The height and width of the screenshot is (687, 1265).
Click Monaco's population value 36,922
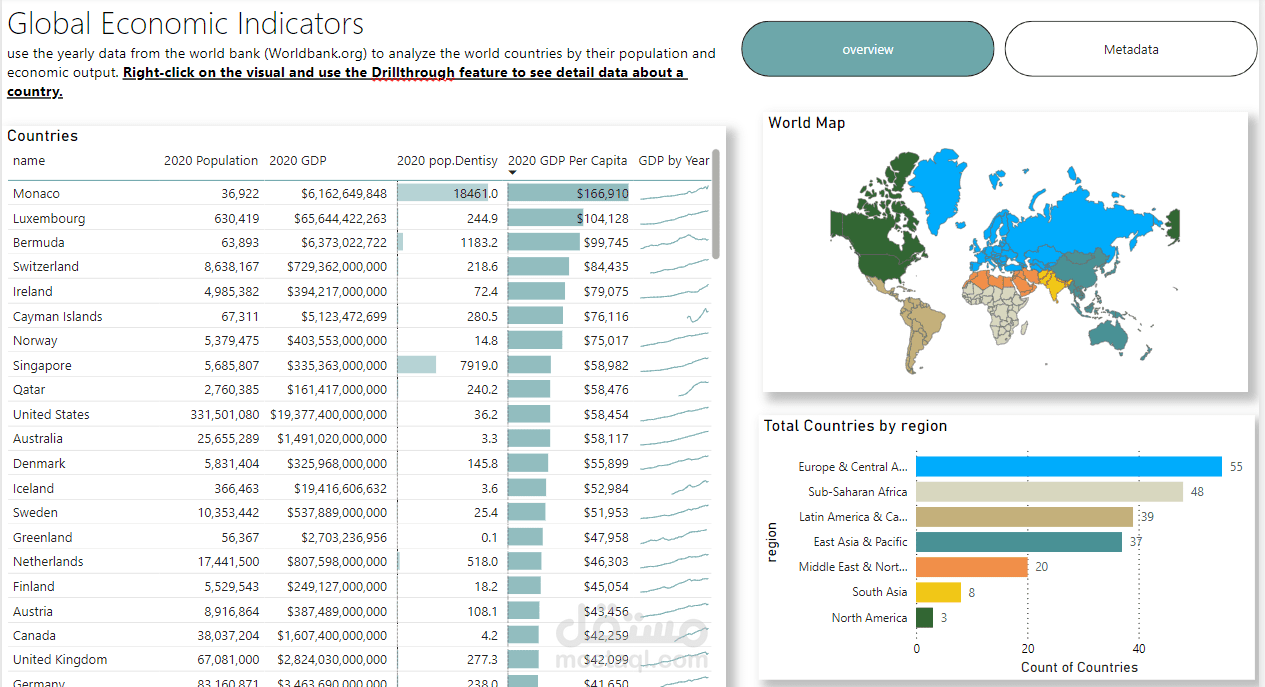240,194
